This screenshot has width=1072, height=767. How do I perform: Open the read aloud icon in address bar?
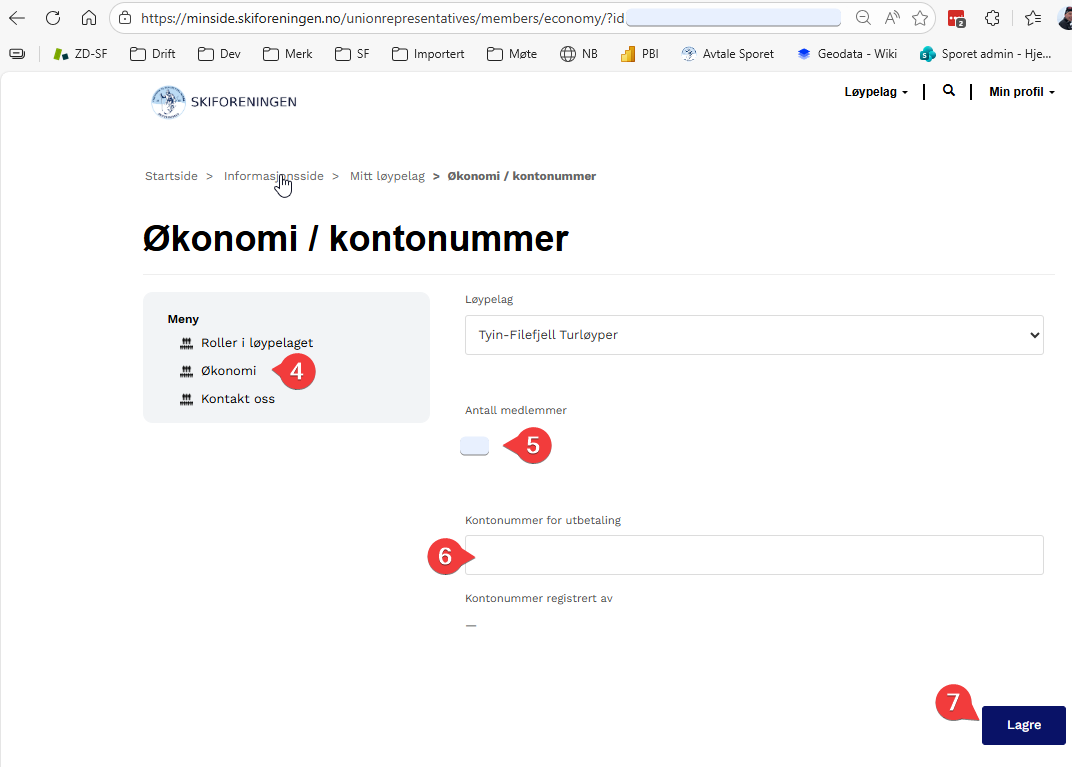(x=891, y=18)
